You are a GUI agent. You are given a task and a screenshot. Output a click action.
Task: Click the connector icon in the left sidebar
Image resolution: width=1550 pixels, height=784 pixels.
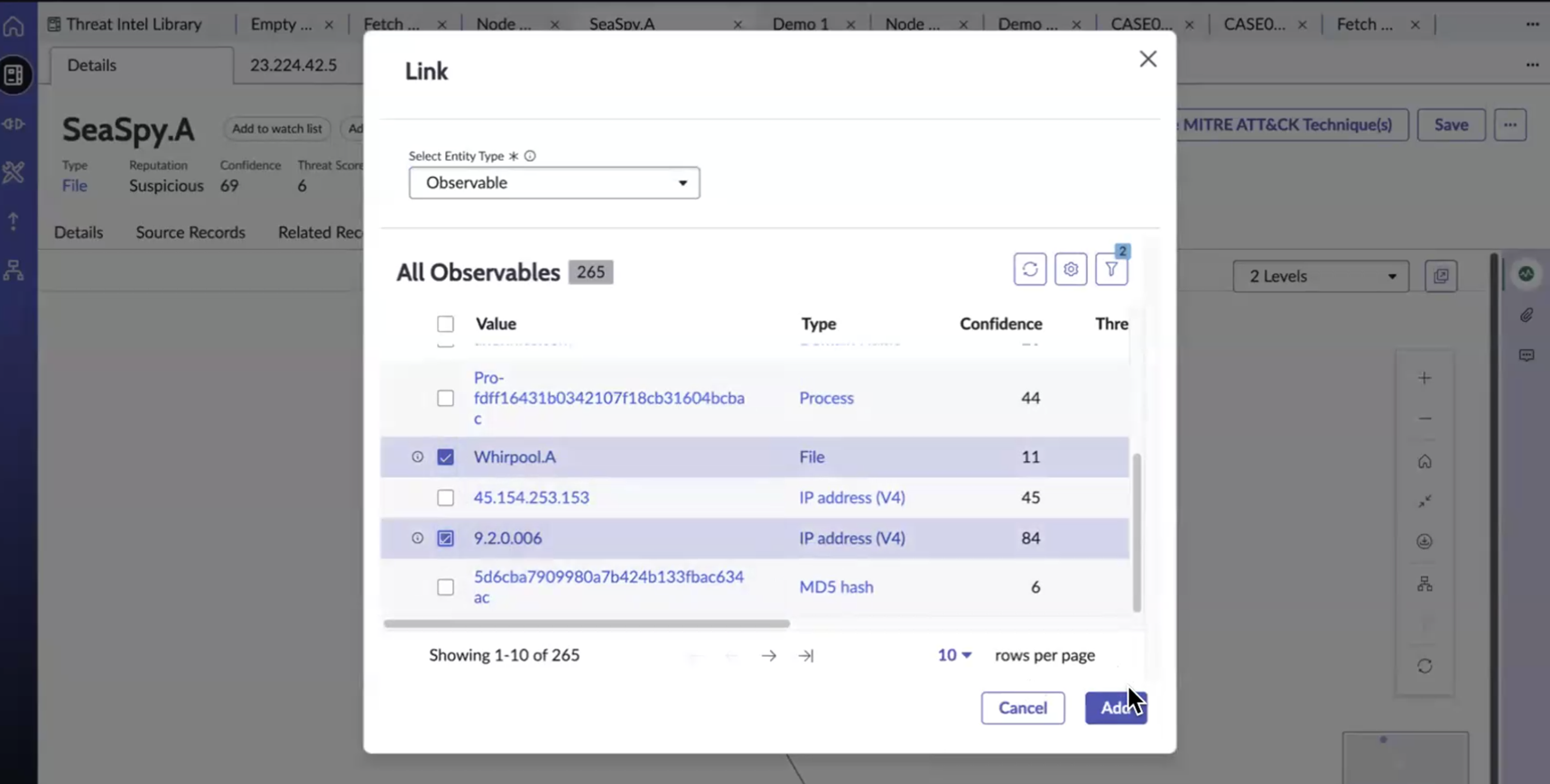pyautogui.click(x=14, y=124)
